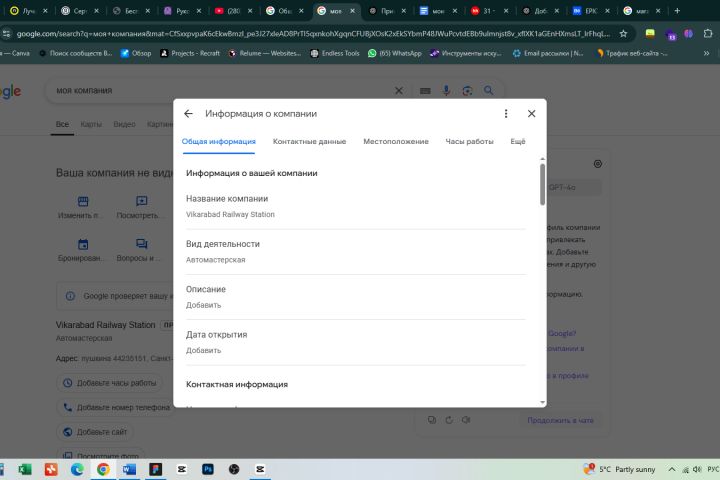Open the three-dot menu in company info dialog
This screenshot has height=480, width=720.
pyautogui.click(x=506, y=113)
